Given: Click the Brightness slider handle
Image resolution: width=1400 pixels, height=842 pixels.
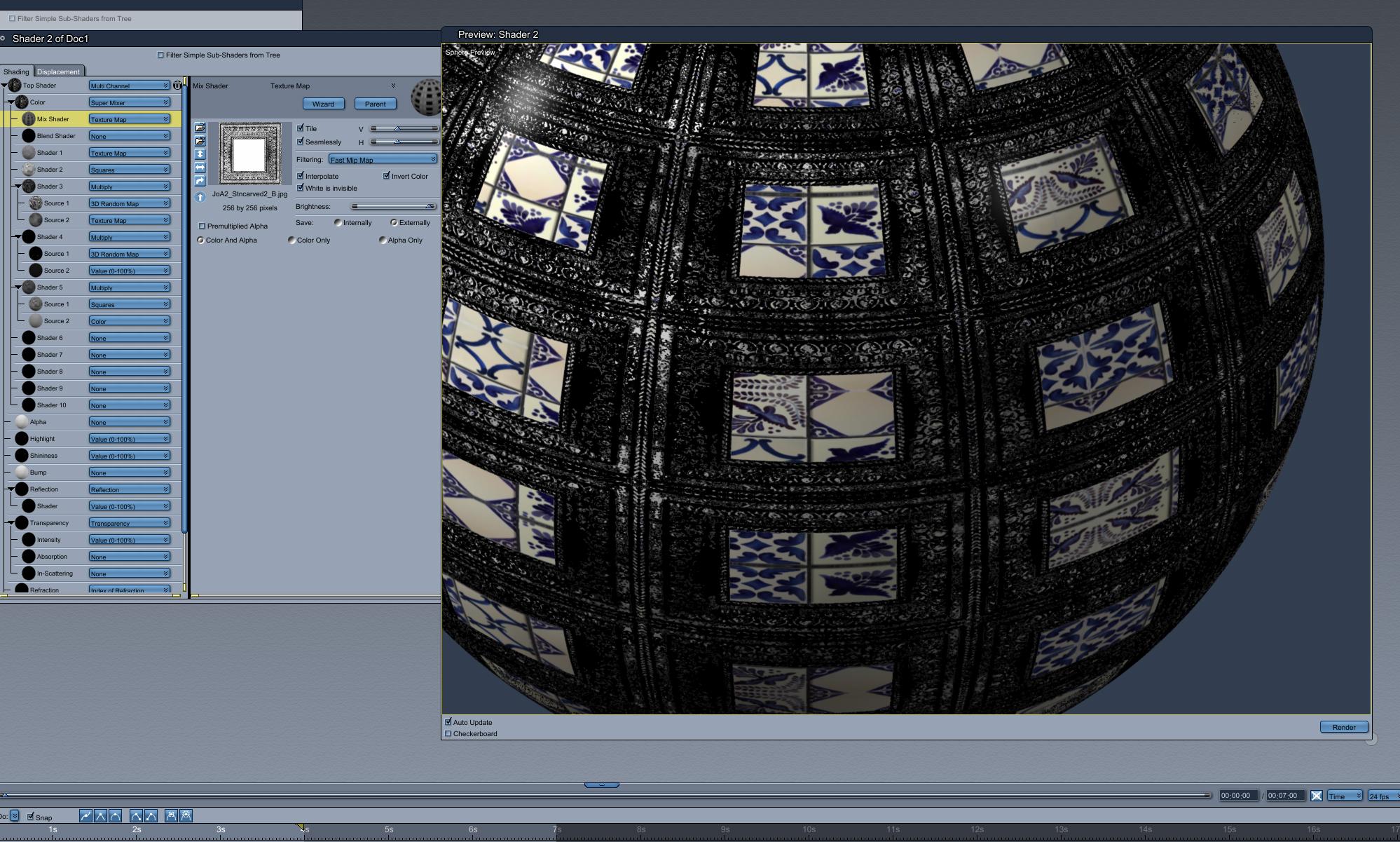Looking at the screenshot, I should (430, 206).
